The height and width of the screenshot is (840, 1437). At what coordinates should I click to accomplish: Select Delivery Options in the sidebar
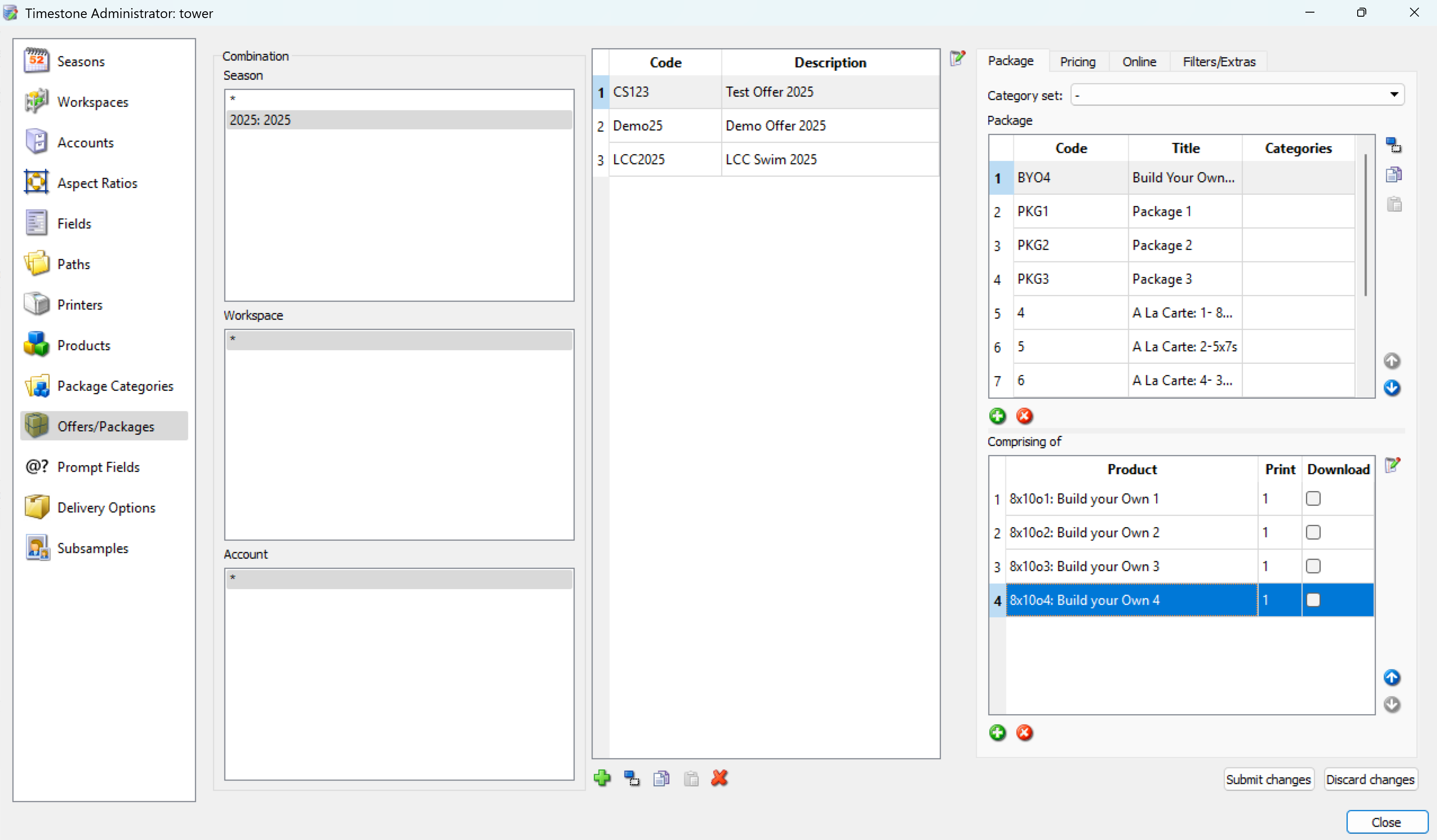(x=106, y=507)
